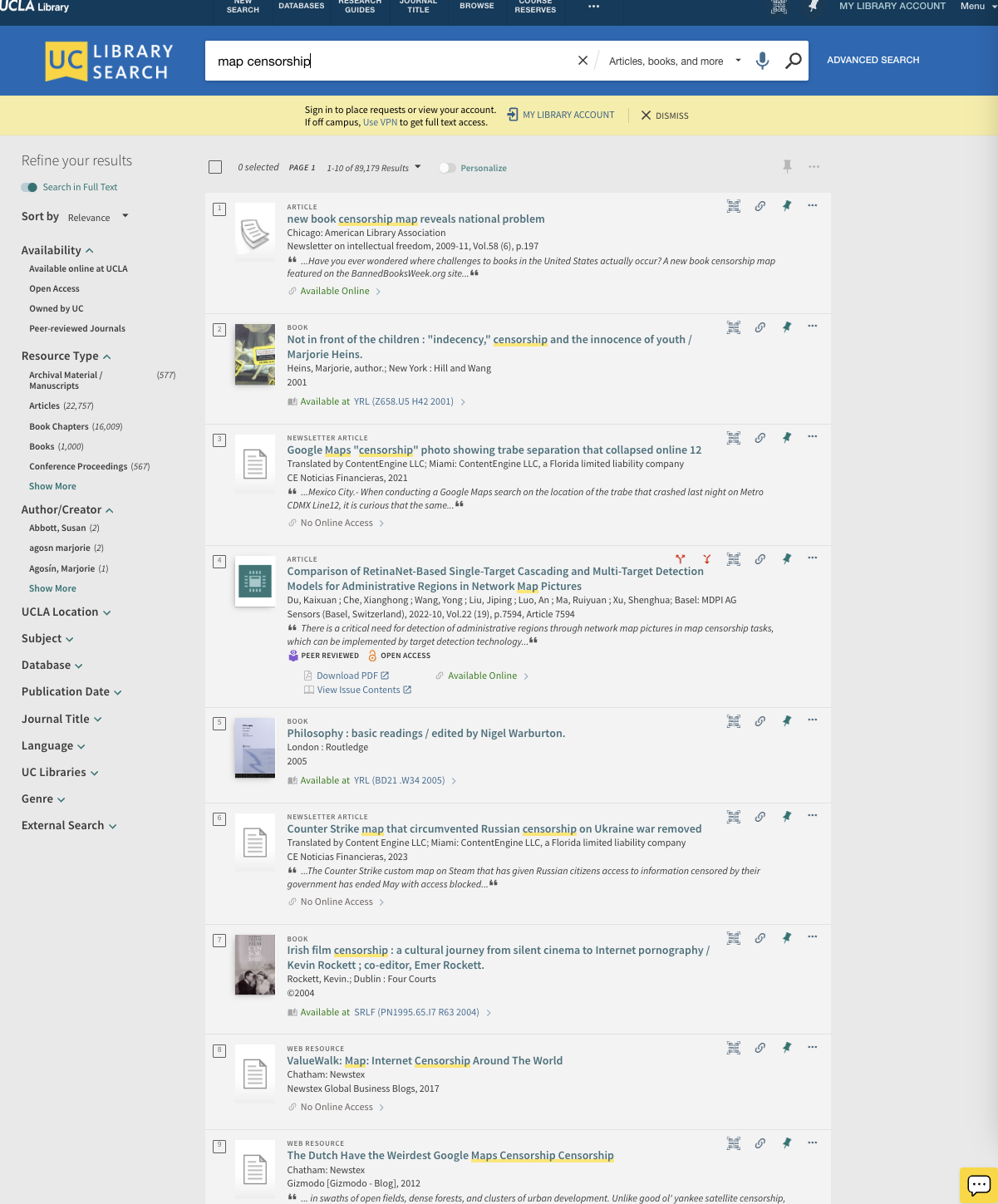Select checkbox for result number 1
Image resolution: width=998 pixels, height=1204 pixels.
click(219, 209)
